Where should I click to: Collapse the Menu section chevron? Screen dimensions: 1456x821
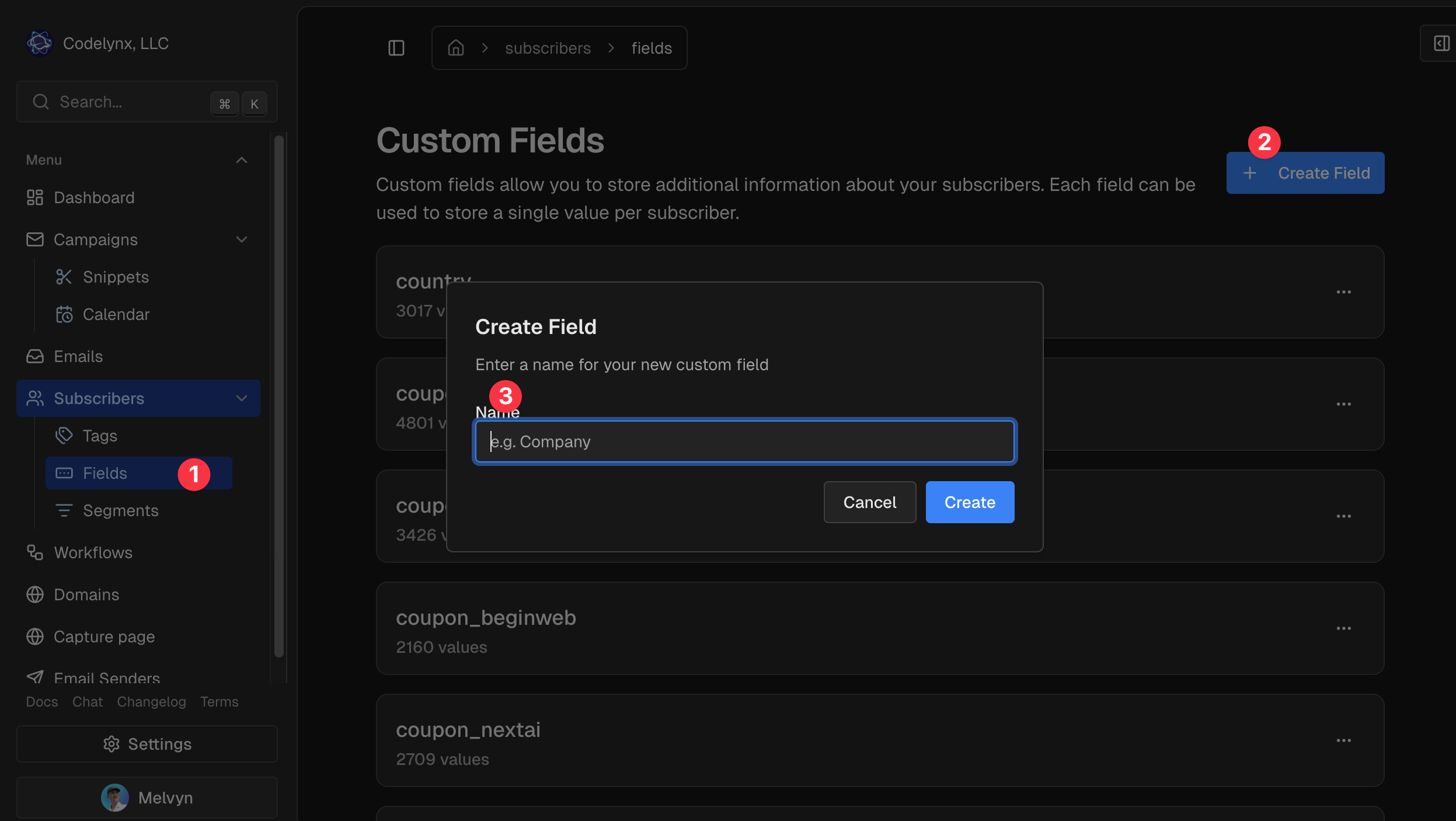pyautogui.click(x=242, y=160)
